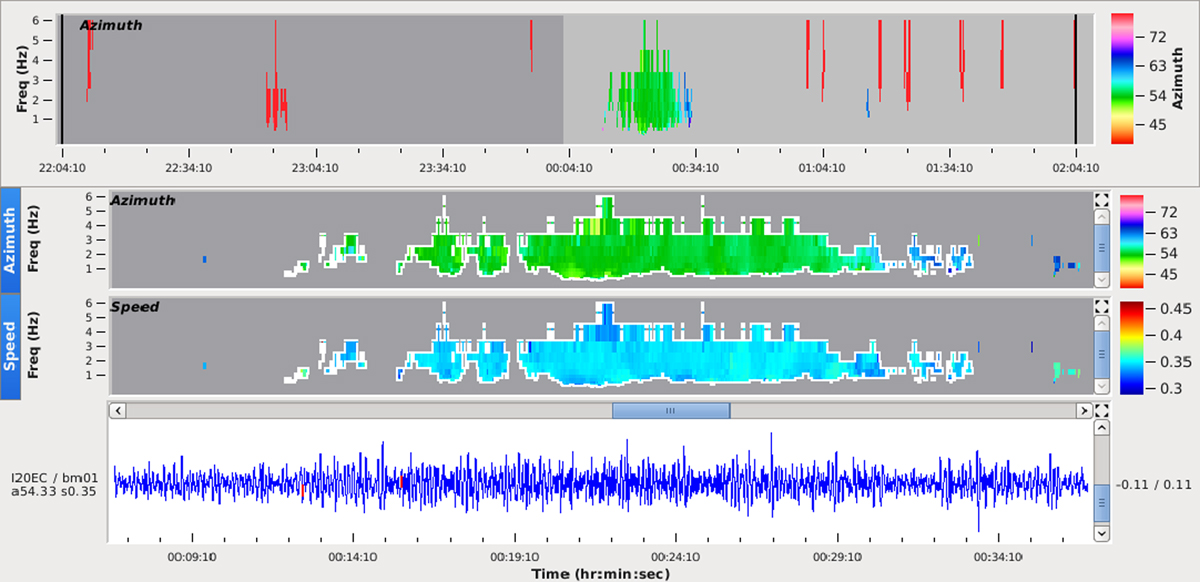
Task: Click down arrow on Speed panel scrollbar
Action: pos(1102,386)
